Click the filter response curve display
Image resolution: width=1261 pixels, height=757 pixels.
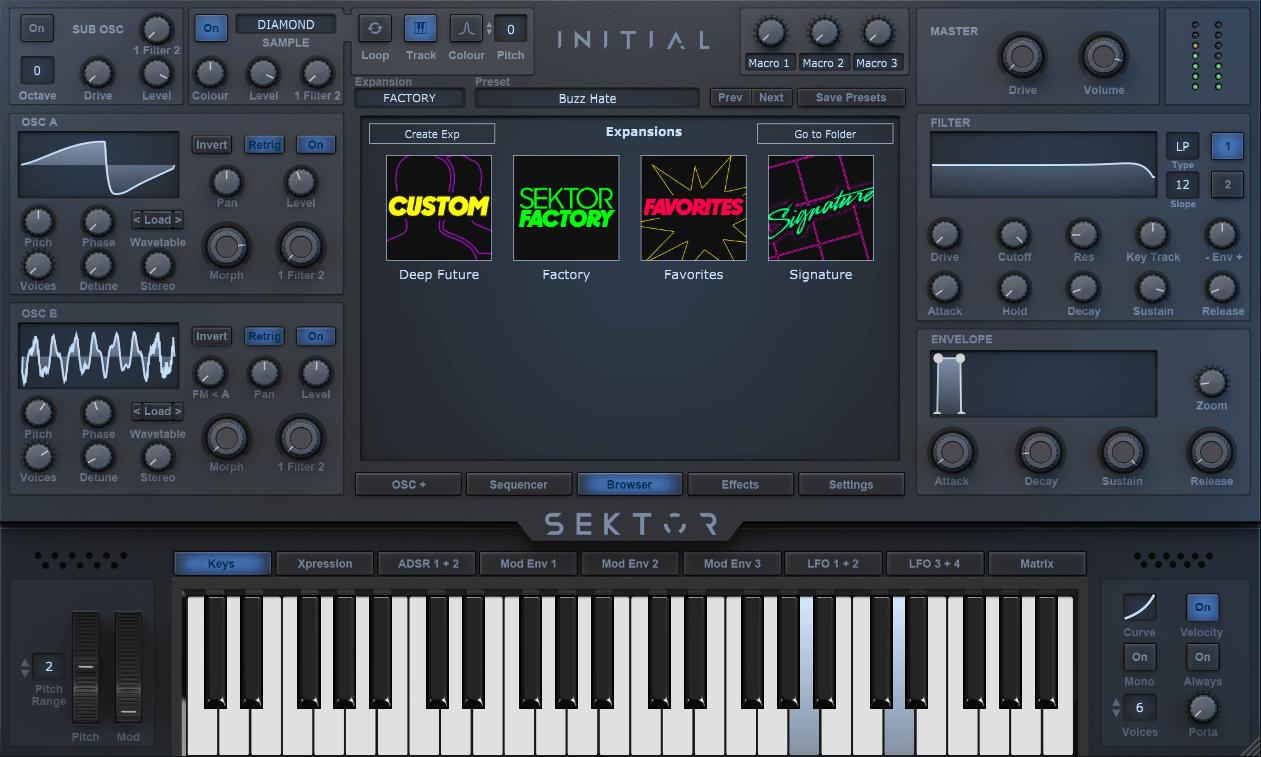[x=1043, y=165]
